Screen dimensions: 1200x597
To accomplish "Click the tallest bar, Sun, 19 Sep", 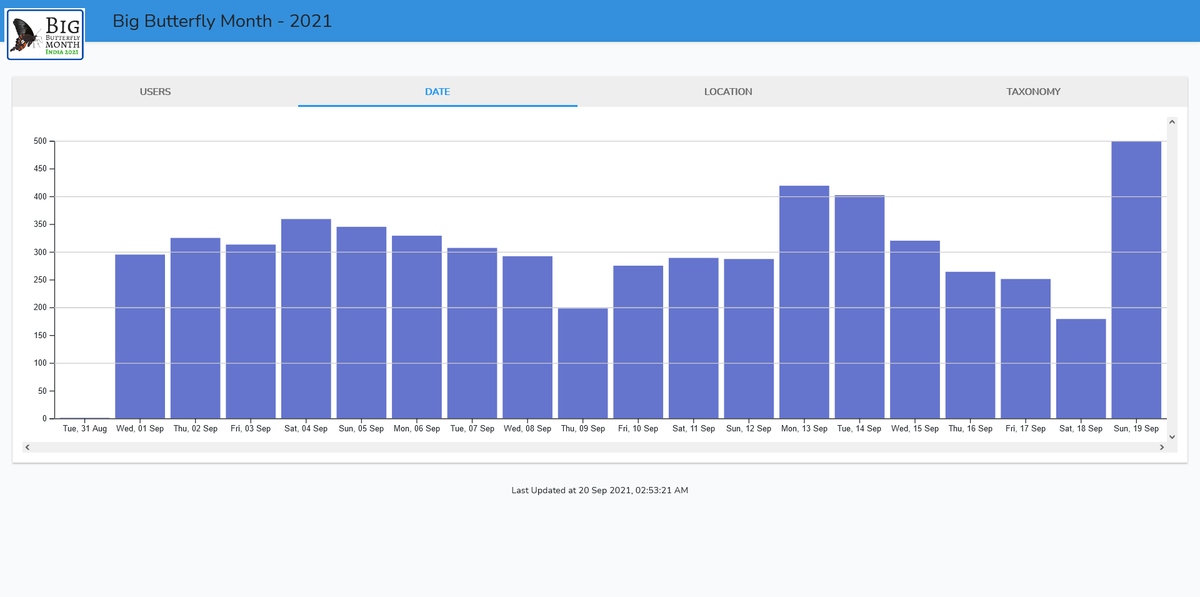I will pyautogui.click(x=1136, y=280).
